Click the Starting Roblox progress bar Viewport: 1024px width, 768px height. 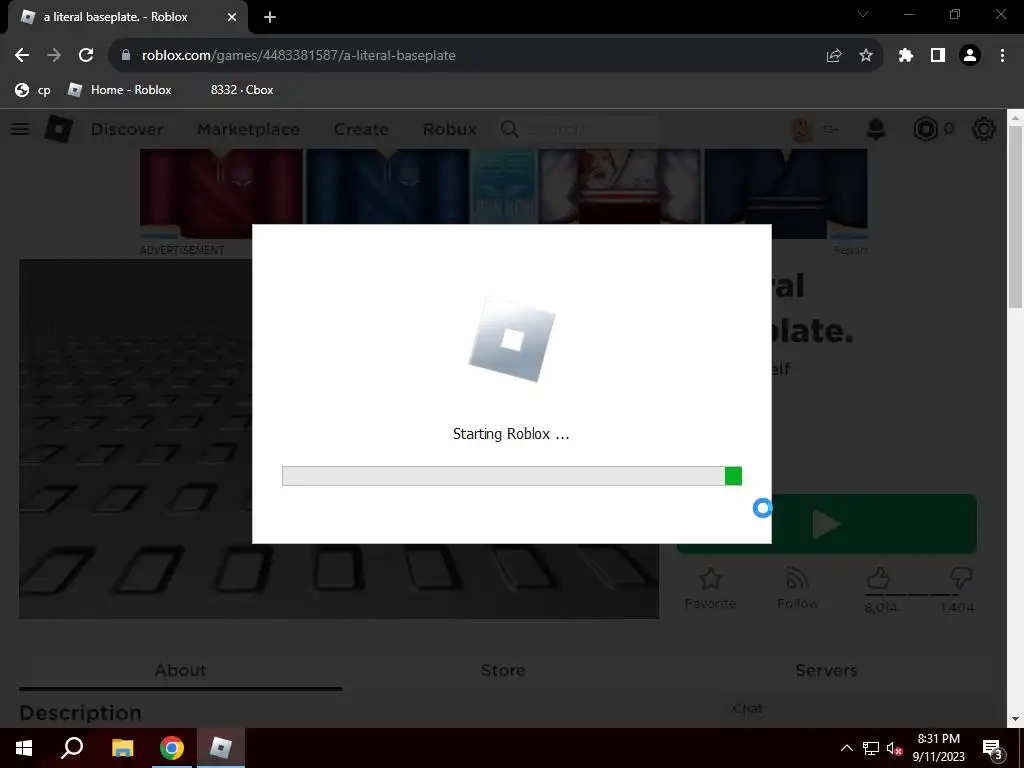coord(512,476)
